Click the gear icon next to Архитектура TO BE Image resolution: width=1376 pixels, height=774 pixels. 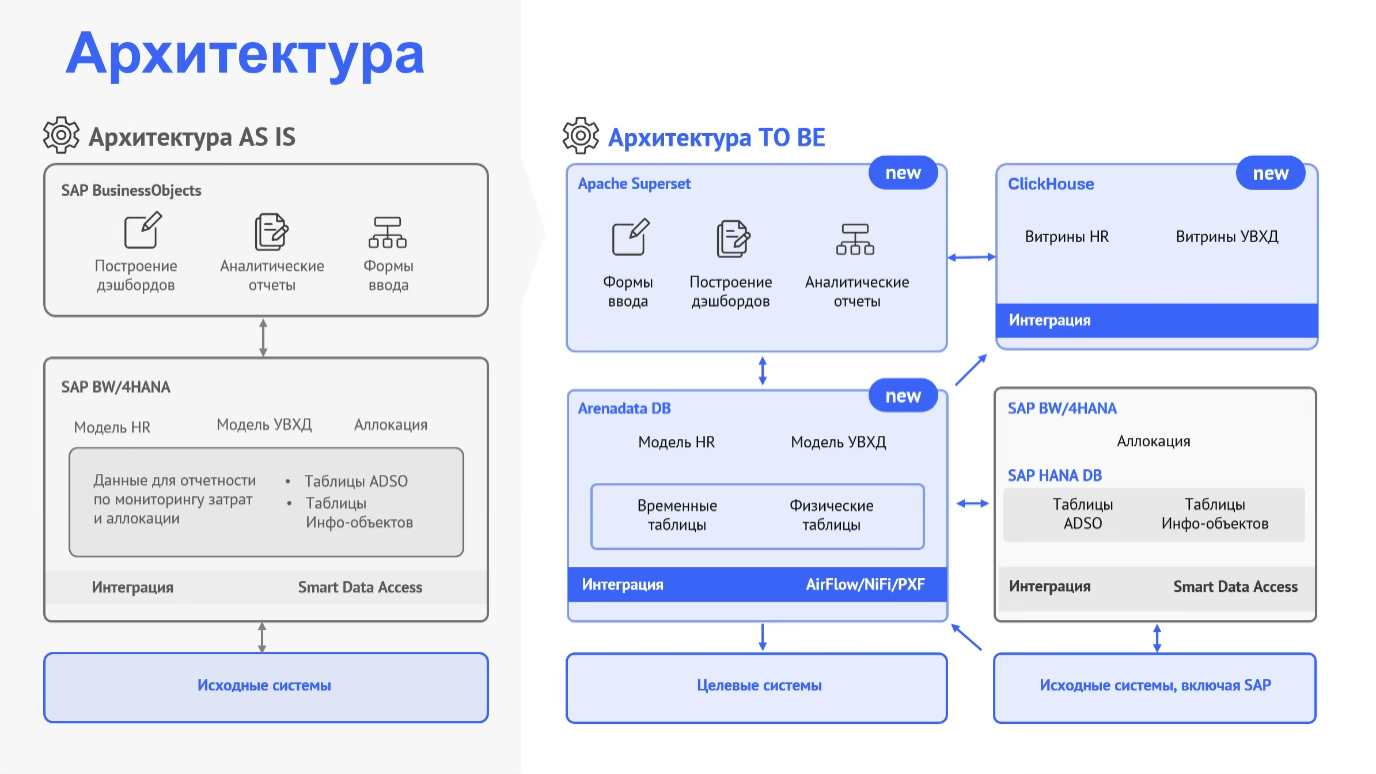(x=580, y=134)
